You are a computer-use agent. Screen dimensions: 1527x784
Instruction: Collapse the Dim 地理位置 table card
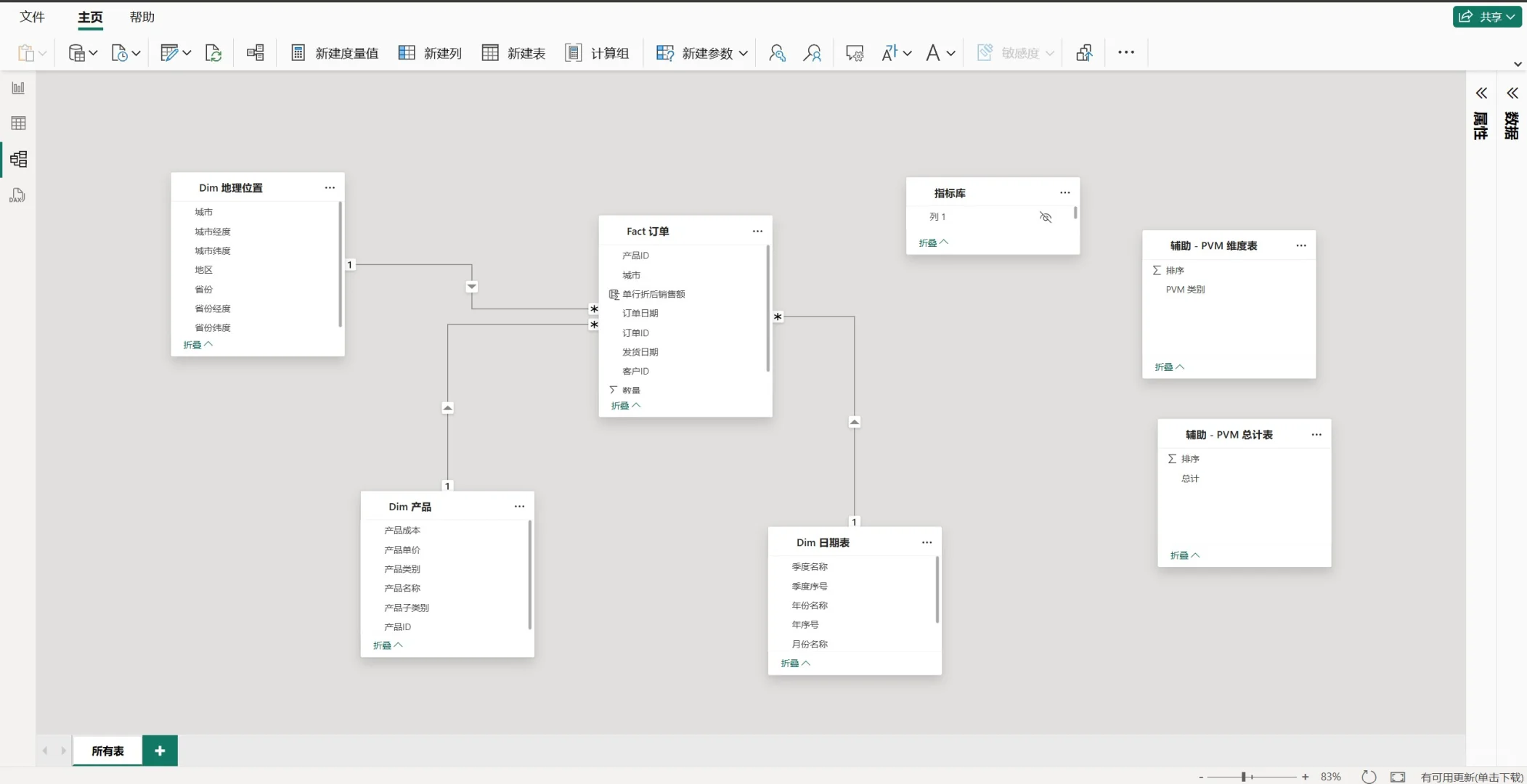(198, 345)
